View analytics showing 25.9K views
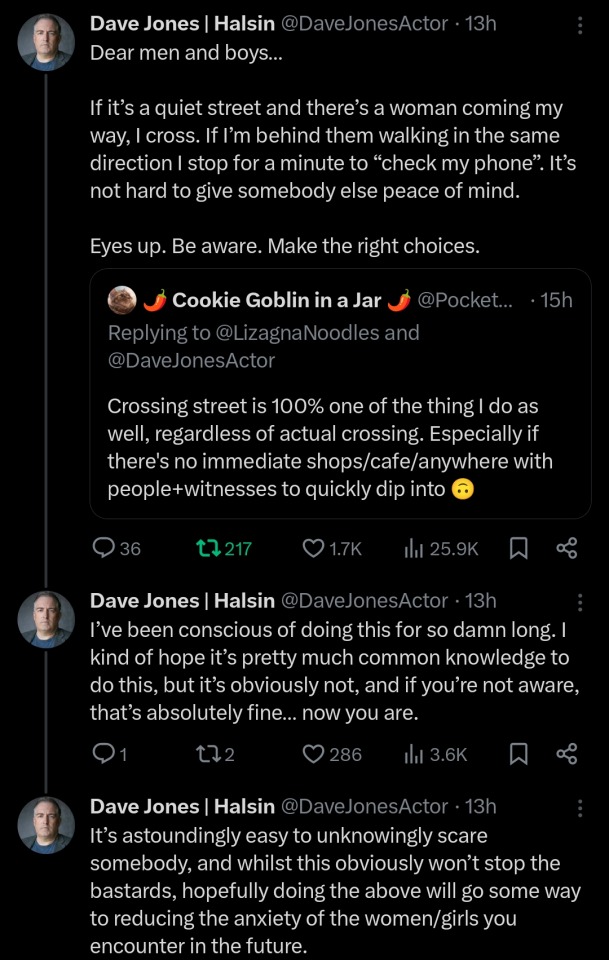Viewport: 609px width, 960px height. pos(411,548)
